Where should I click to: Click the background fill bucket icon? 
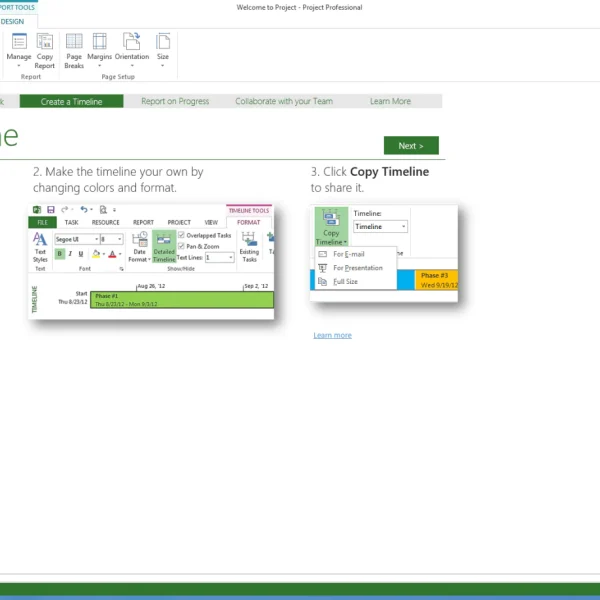pyautogui.click(x=96, y=254)
